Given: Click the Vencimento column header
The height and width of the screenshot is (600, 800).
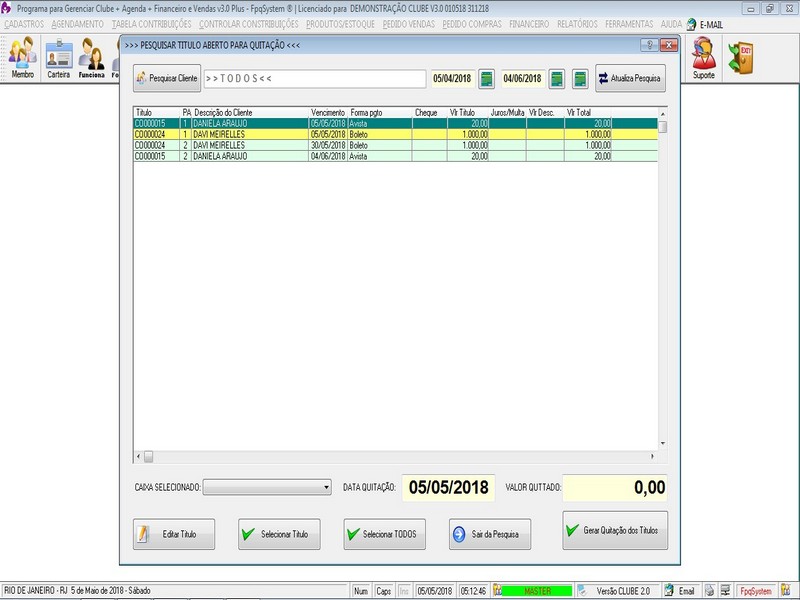Looking at the screenshot, I should click(x=328, y=113).
